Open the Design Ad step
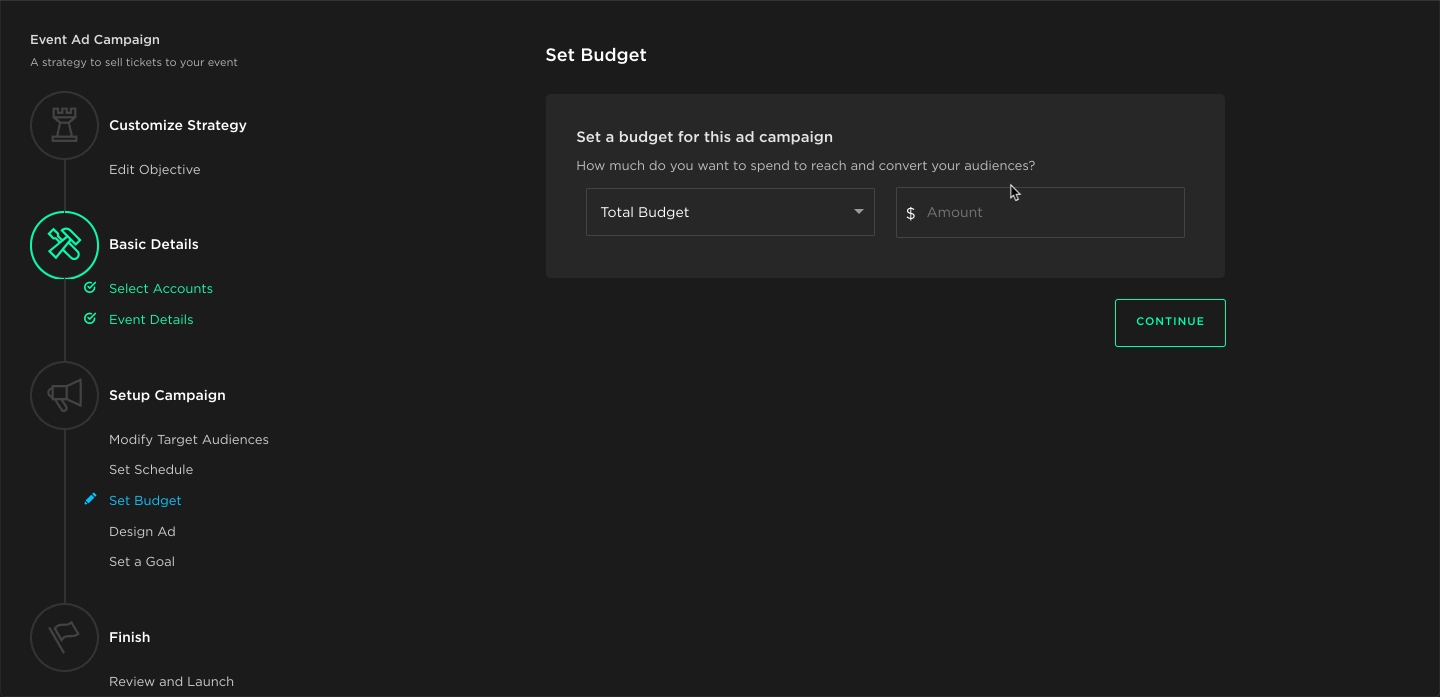The height and width of the screenshot is (697, 1440). pos(142,532)
